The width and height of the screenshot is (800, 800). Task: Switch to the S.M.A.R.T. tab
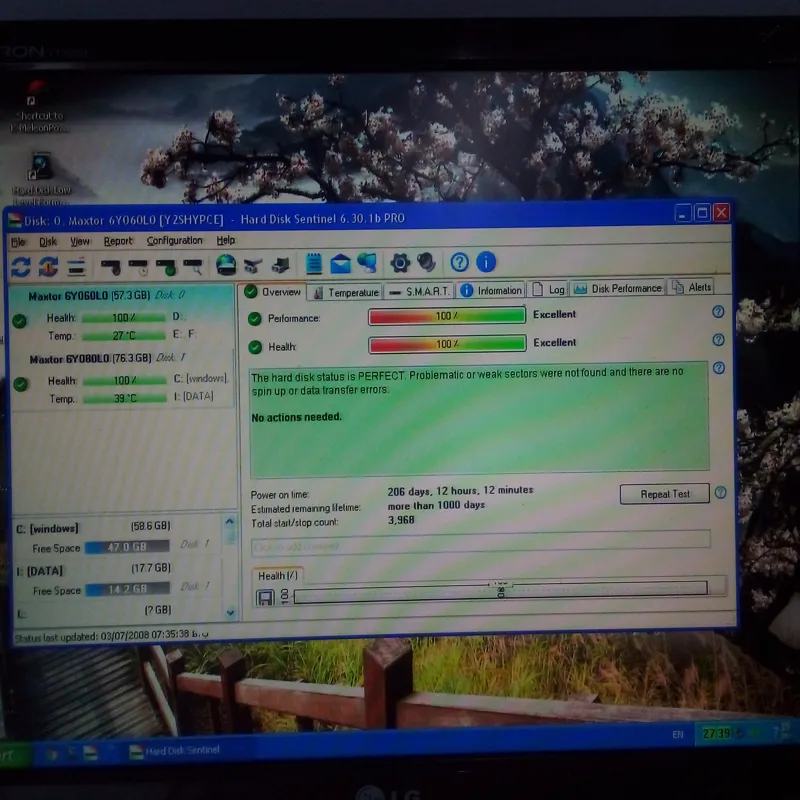(x=419, y=291)
